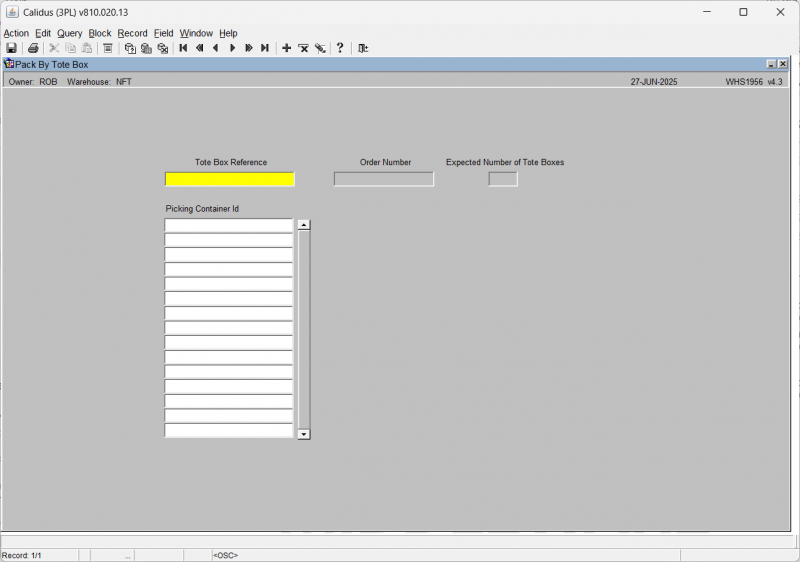Viewport: 800px width, 562px height.
Task: Click the Picking Container list scroll-up arrow
Action: pyautogui.click(x=304, y=225)
